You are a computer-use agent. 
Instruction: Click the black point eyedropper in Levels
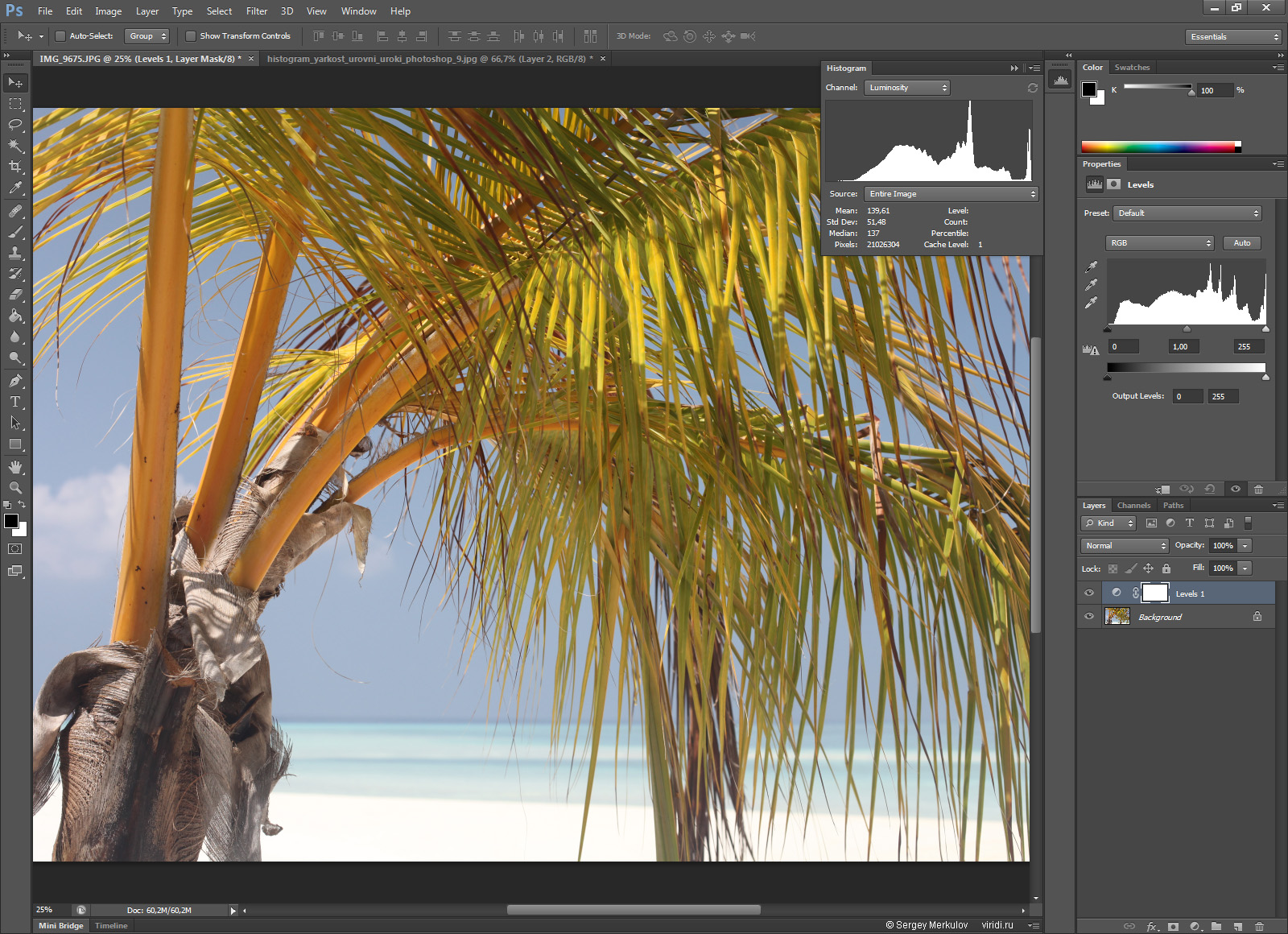click(x=1092, y=267)
